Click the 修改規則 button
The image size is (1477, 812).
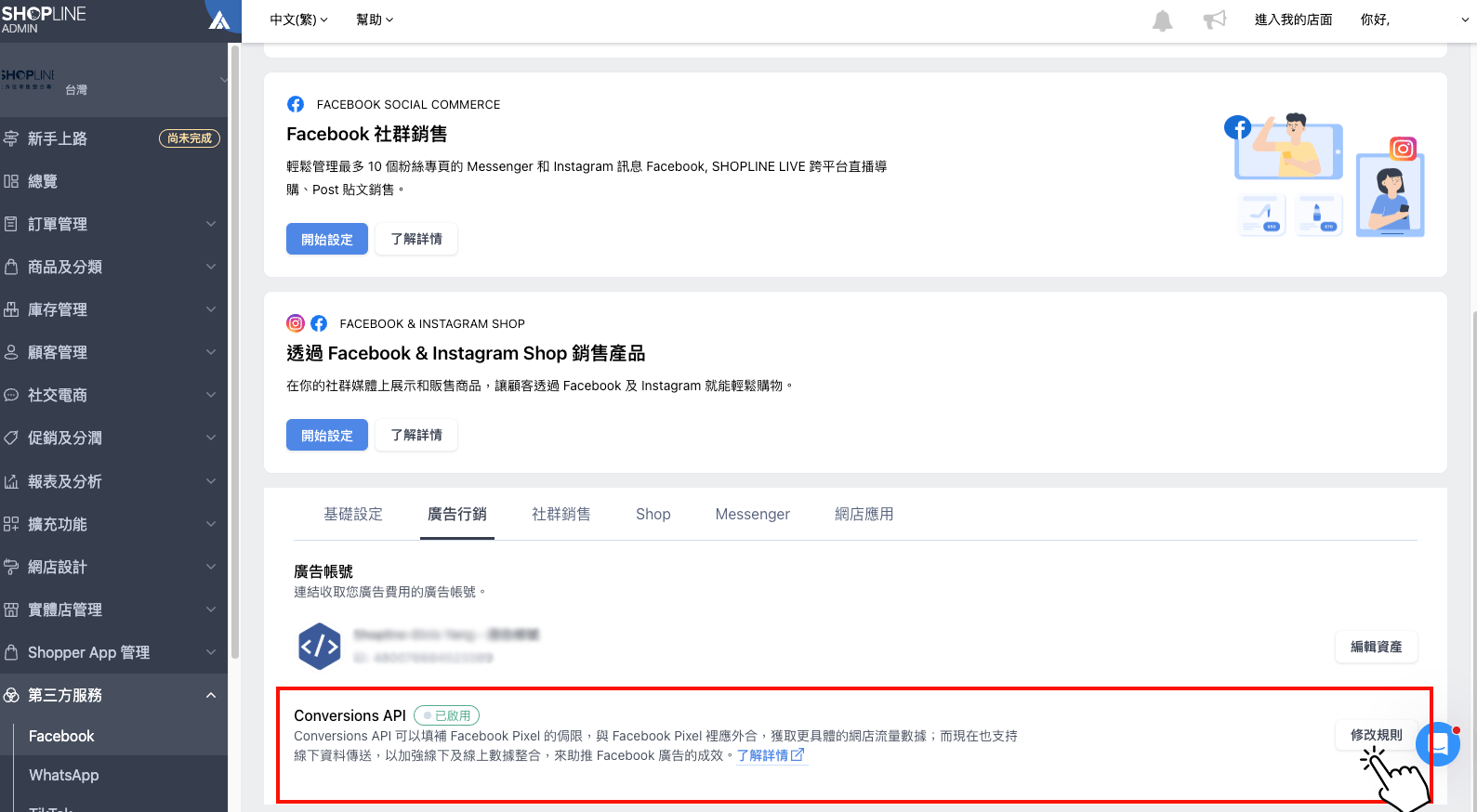1377,735
